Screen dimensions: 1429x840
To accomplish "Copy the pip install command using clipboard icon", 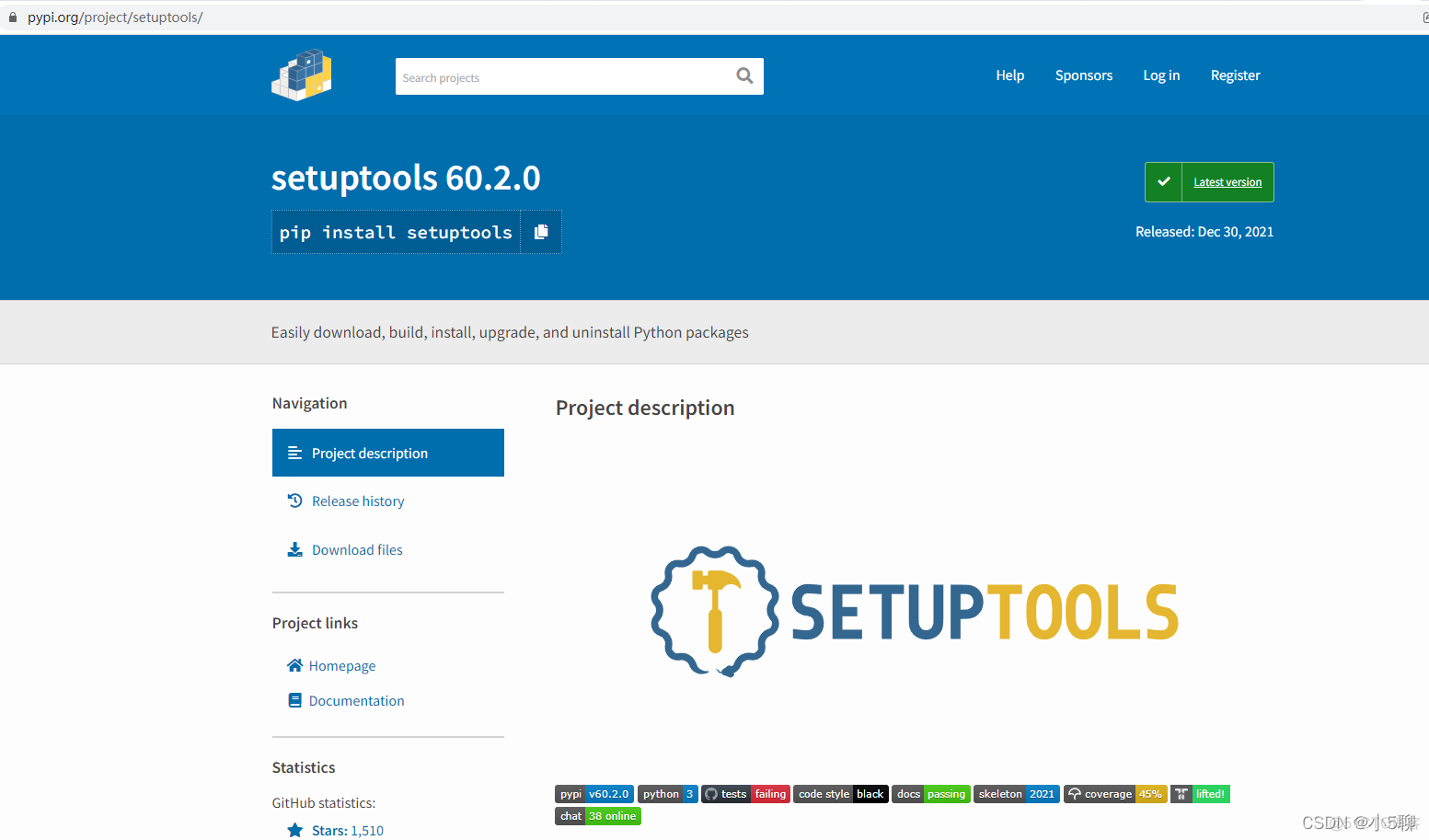I will point(540,231).
